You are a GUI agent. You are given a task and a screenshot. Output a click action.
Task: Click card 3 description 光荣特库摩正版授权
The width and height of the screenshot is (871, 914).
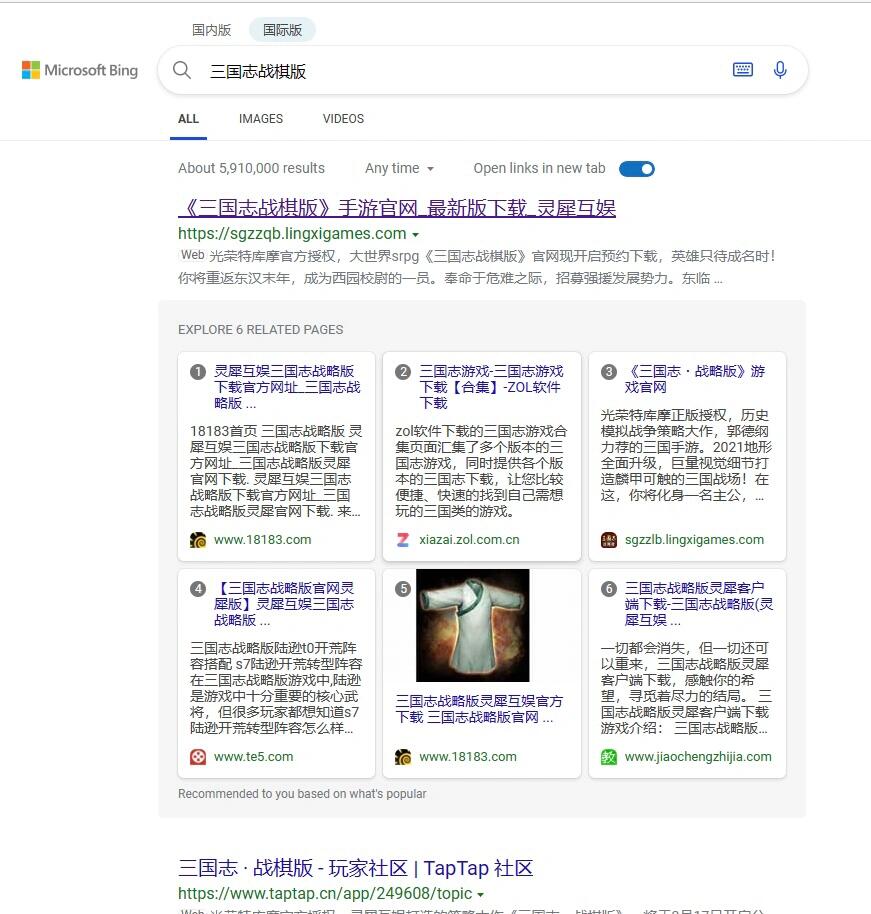(686, 455)
